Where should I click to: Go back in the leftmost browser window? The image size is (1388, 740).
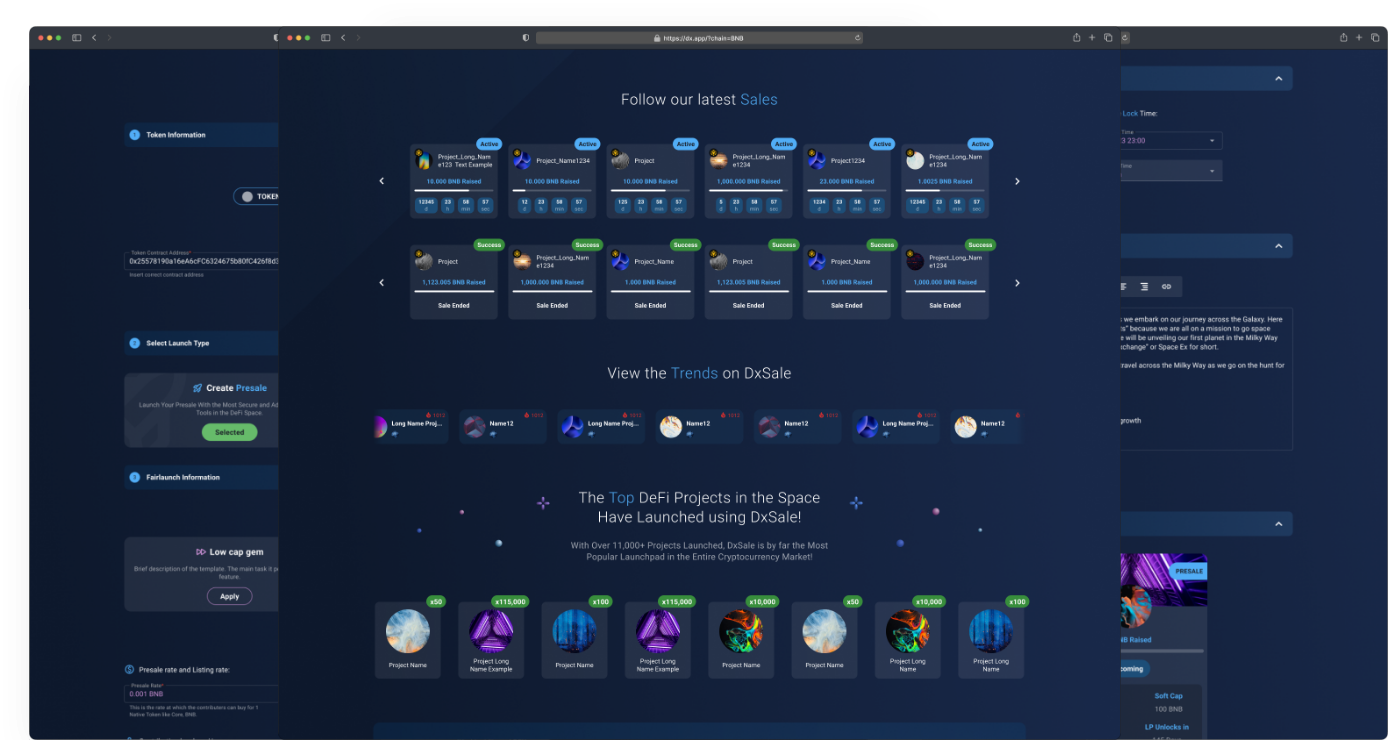[x=94, y=38]
